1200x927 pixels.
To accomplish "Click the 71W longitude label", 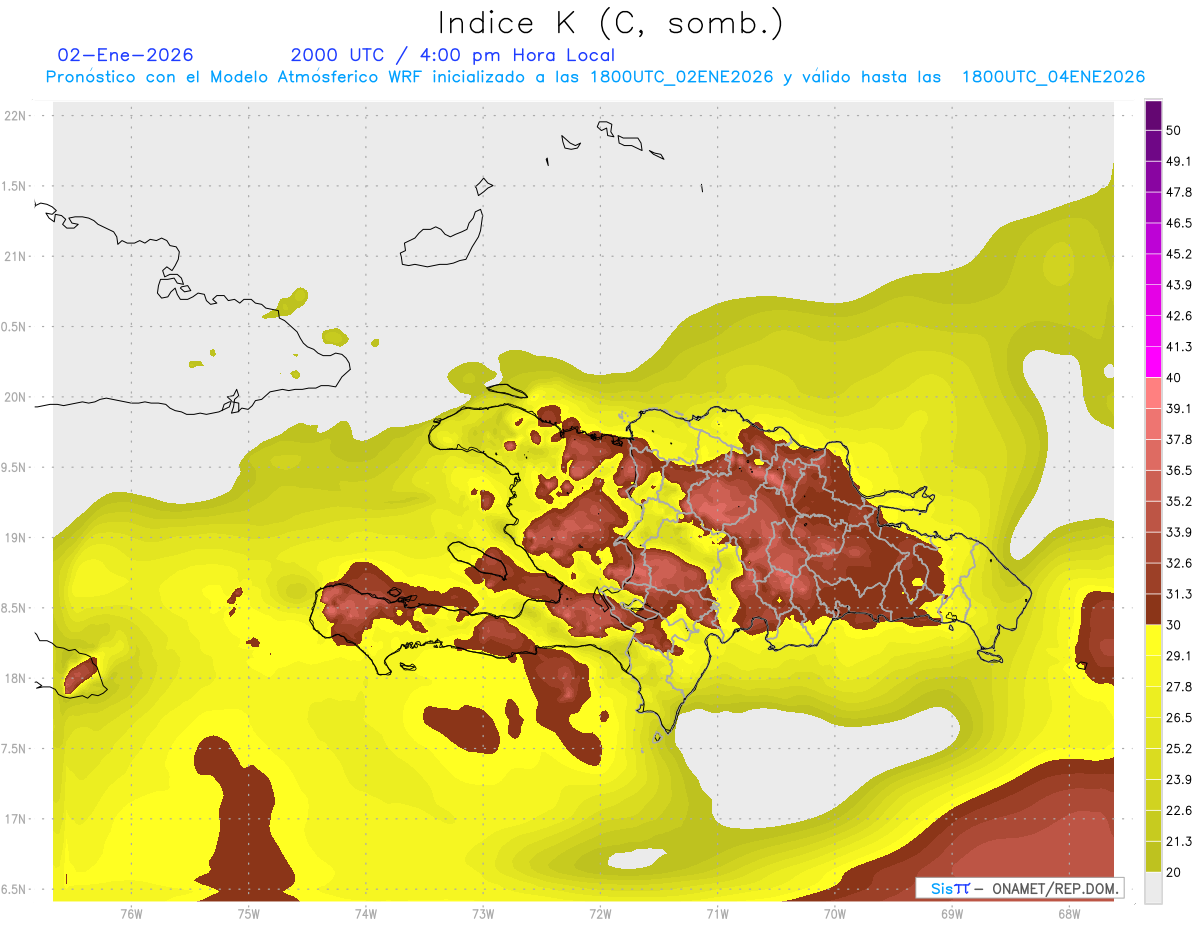I will point(717,913).
